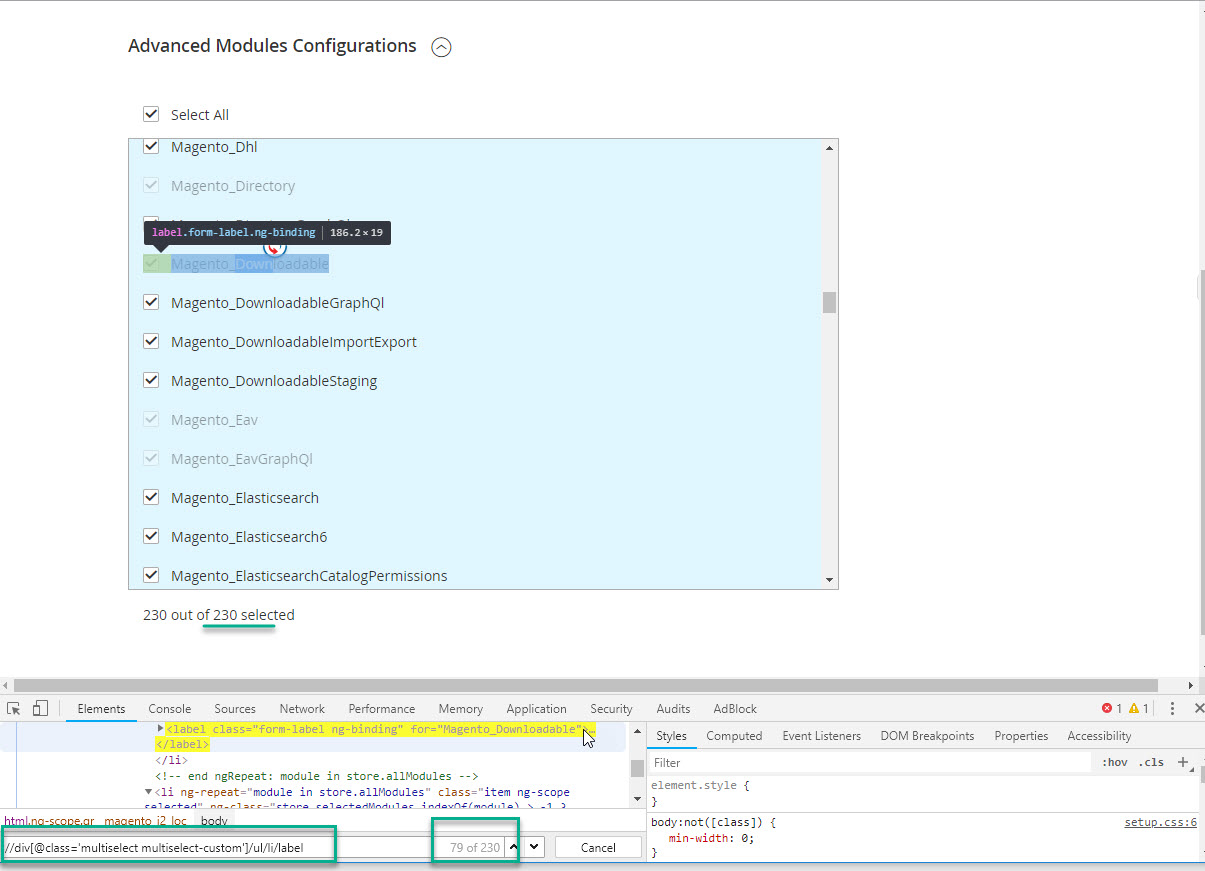Click the Cancel search button
1205x871 pixels.
598,847
